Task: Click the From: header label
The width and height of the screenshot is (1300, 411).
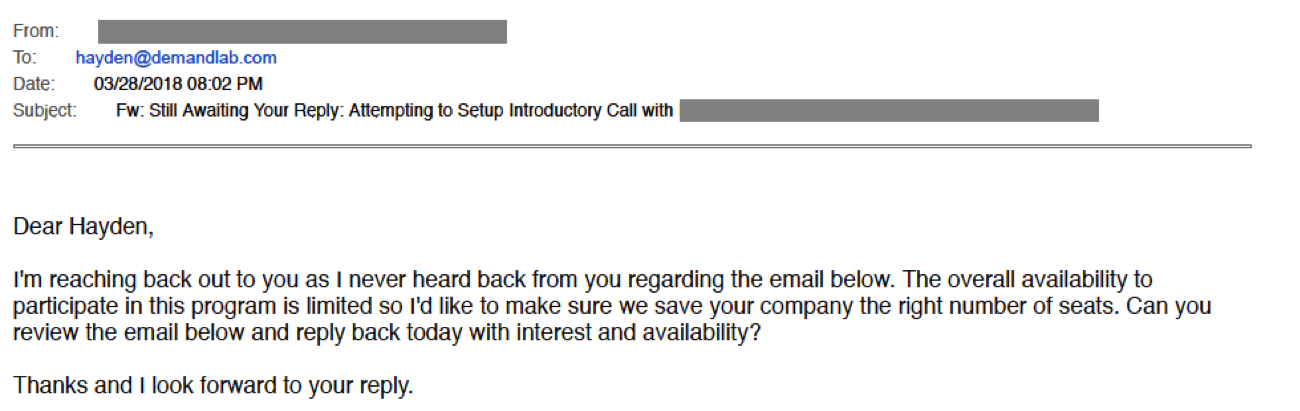Action: (36, 32)
